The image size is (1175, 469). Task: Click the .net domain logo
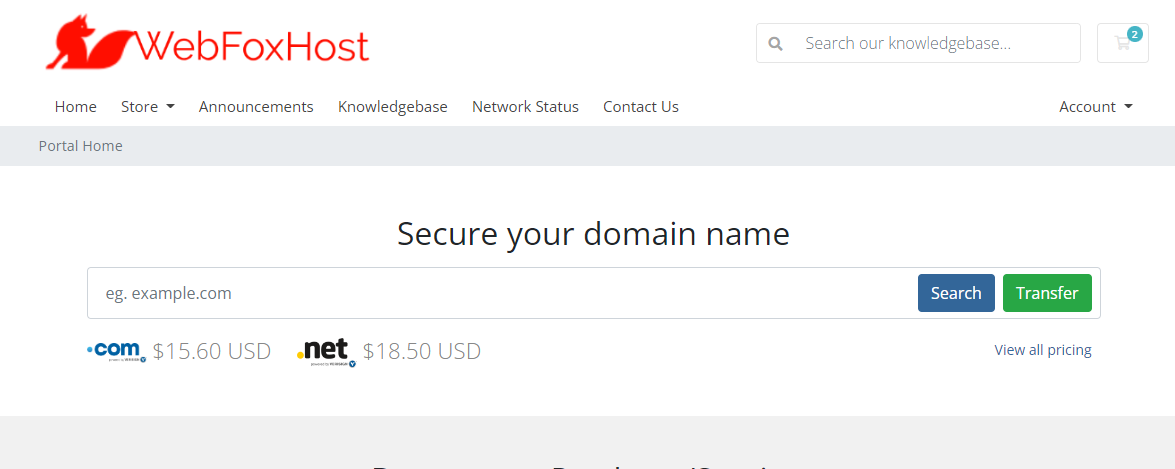coord(326,350)
